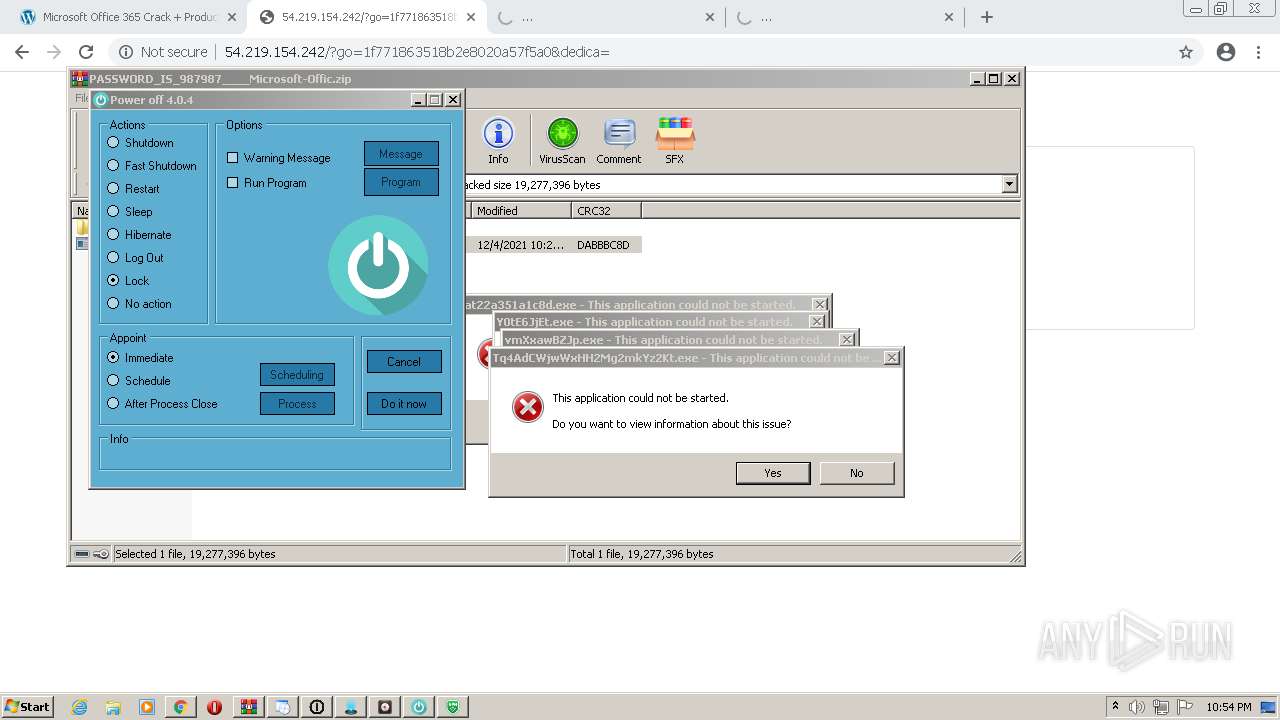1280x720 pixels.
Task: Open the Scheduling button
Action: [x=297, y=375]
